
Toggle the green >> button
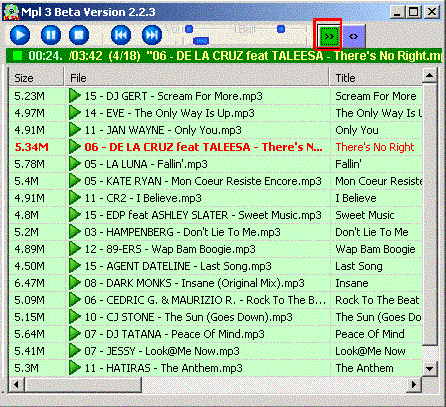tap(329, 36)
